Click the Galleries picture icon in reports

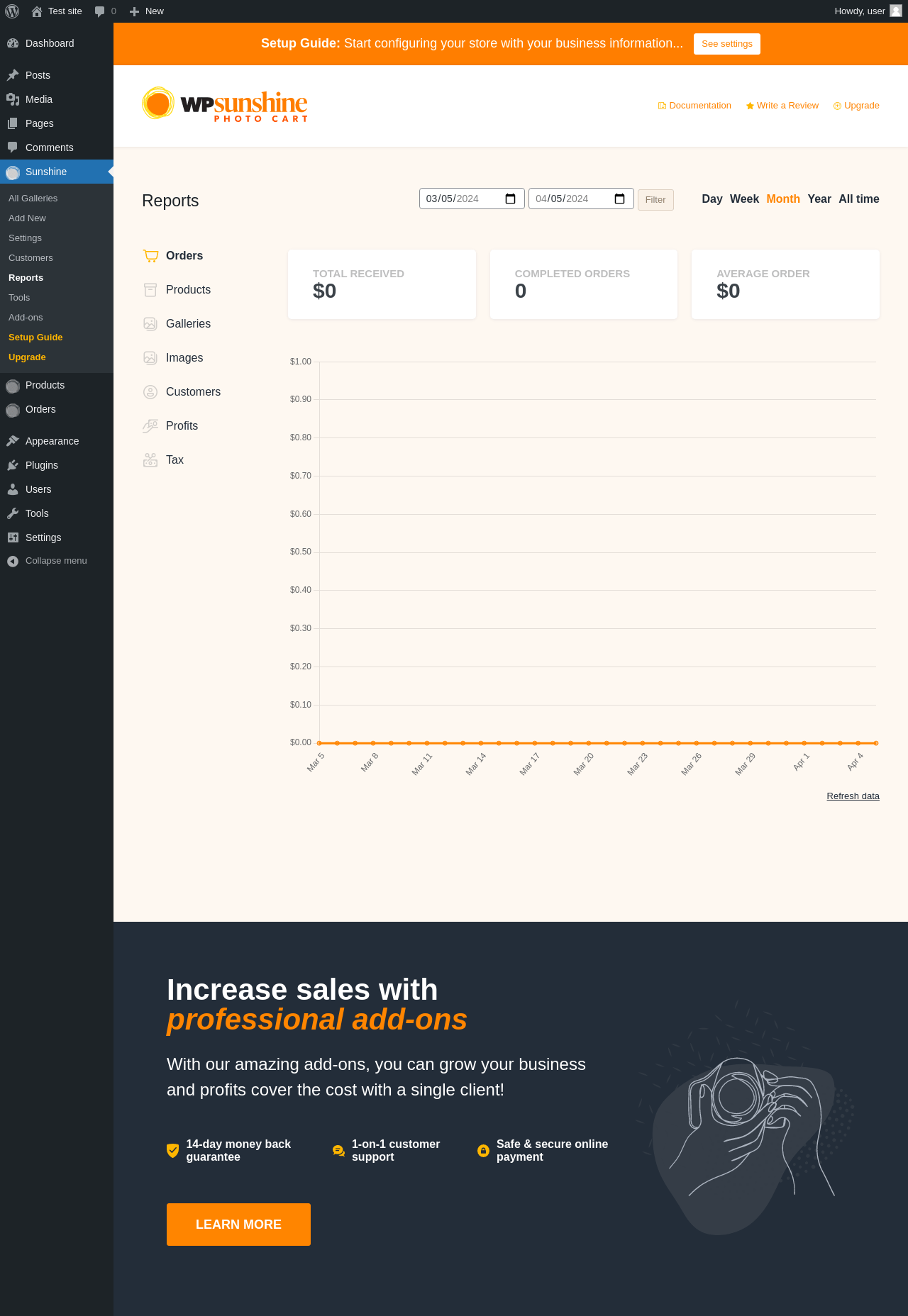[150, 324]
